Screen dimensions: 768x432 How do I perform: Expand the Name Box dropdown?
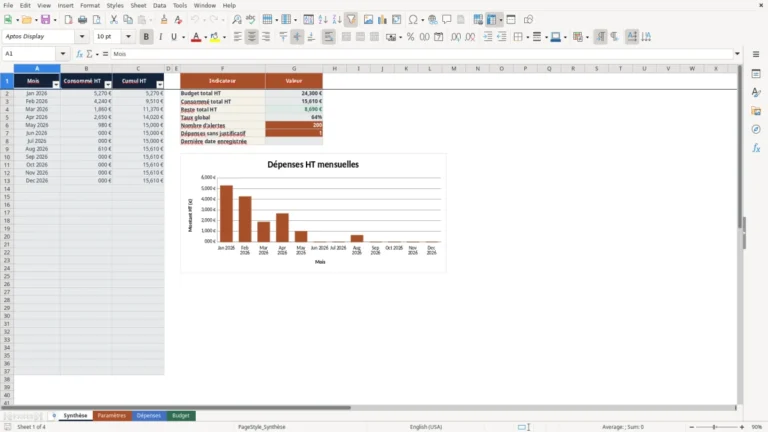click(63, 54)
